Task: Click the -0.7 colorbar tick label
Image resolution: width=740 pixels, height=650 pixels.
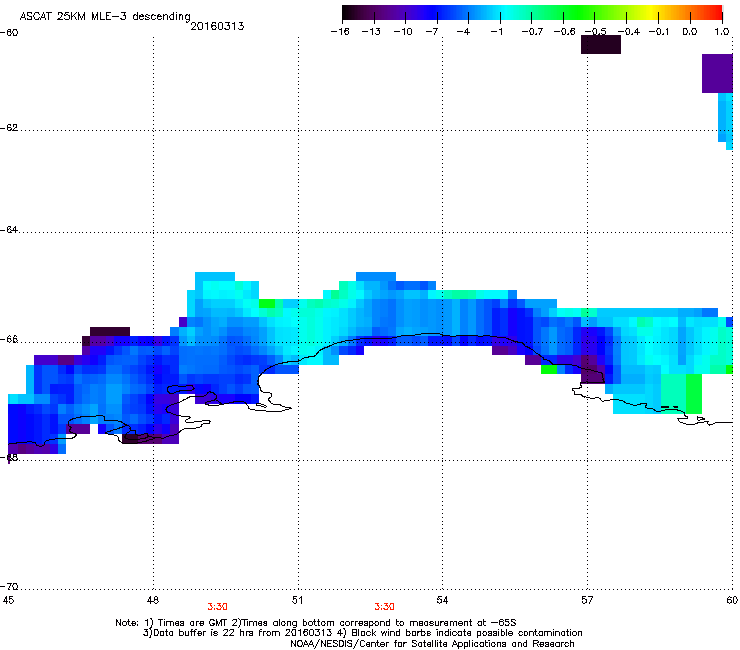Action: coord(532,32)
